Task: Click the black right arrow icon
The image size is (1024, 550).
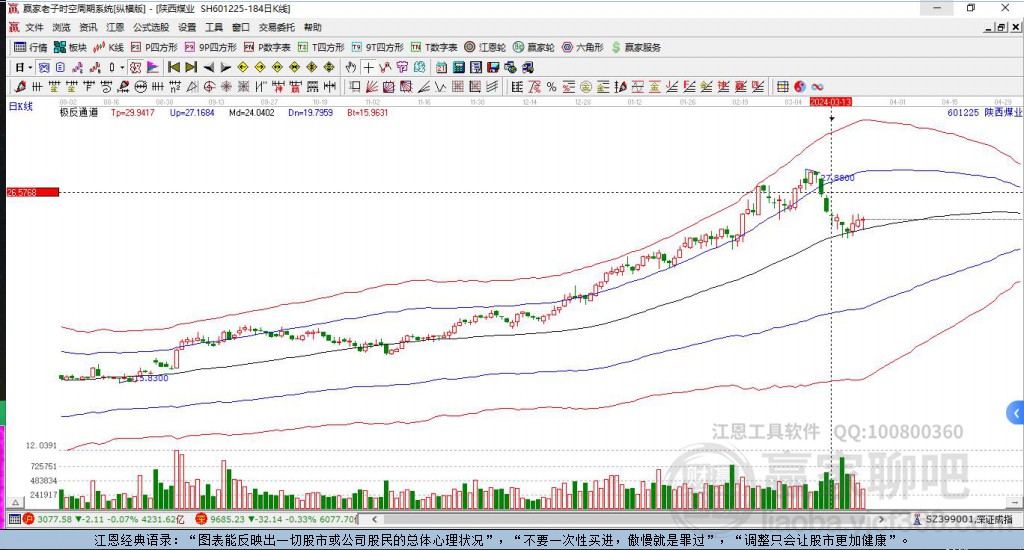Action: 225,67
